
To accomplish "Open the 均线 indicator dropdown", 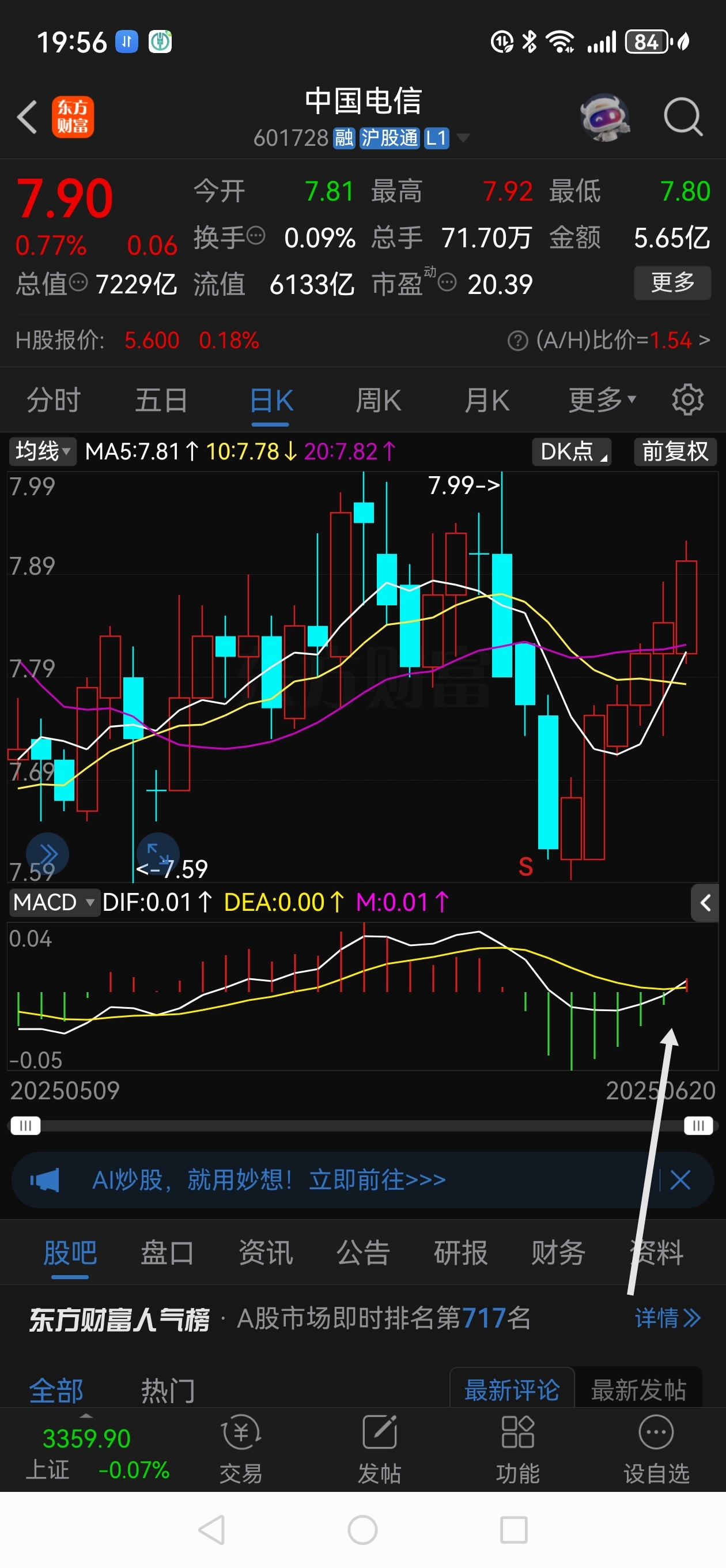I will coord(43,451).
